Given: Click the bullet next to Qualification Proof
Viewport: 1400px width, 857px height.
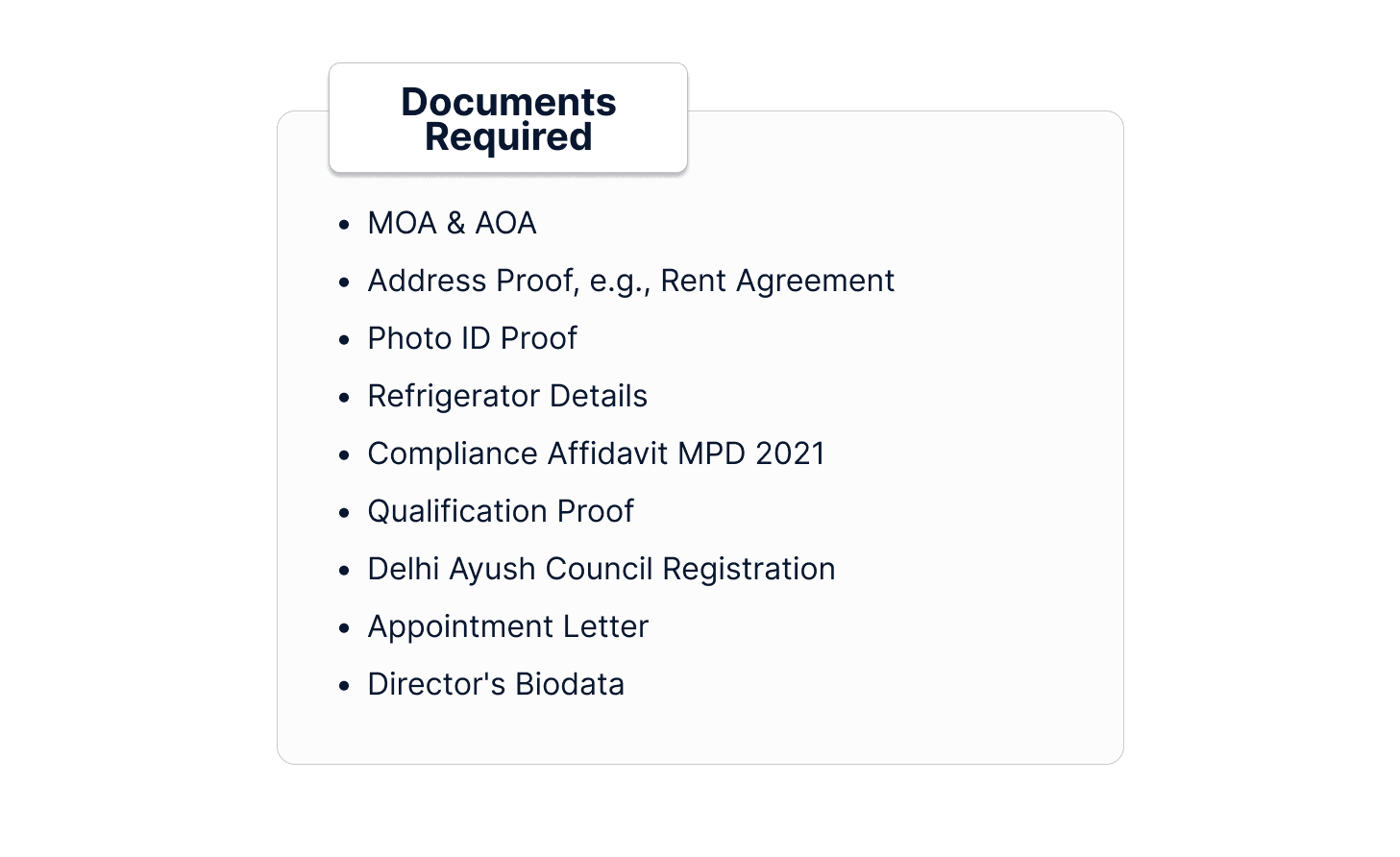Looking at the screenshot, I should 344,513.
